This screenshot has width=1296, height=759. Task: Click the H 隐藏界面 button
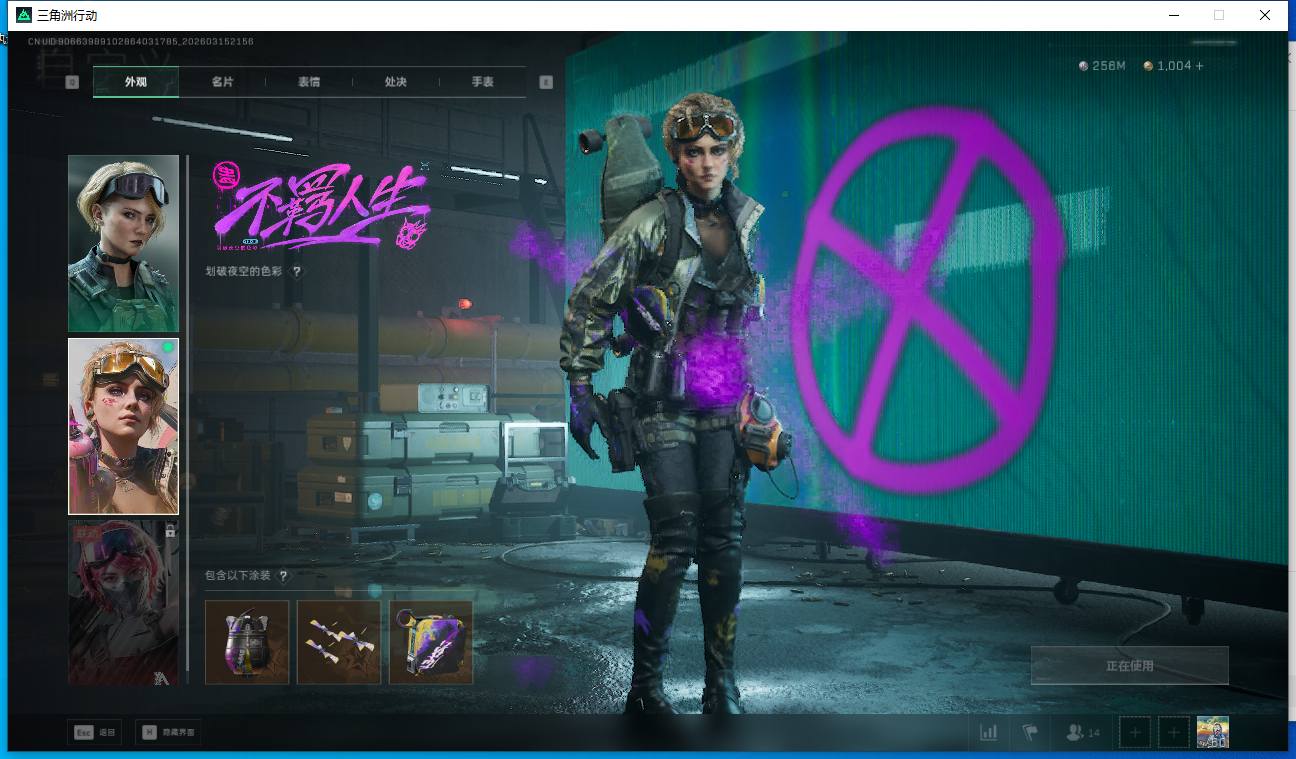(x=167, y=732)
